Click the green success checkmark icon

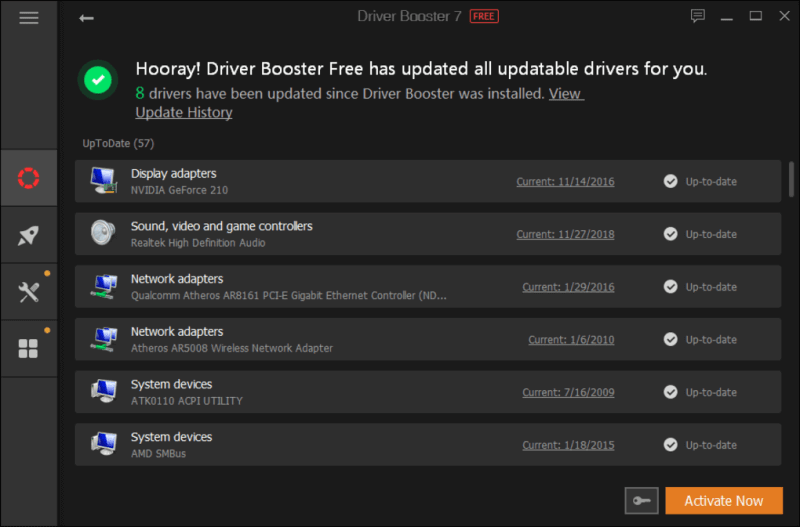click(x=98, y=80)
